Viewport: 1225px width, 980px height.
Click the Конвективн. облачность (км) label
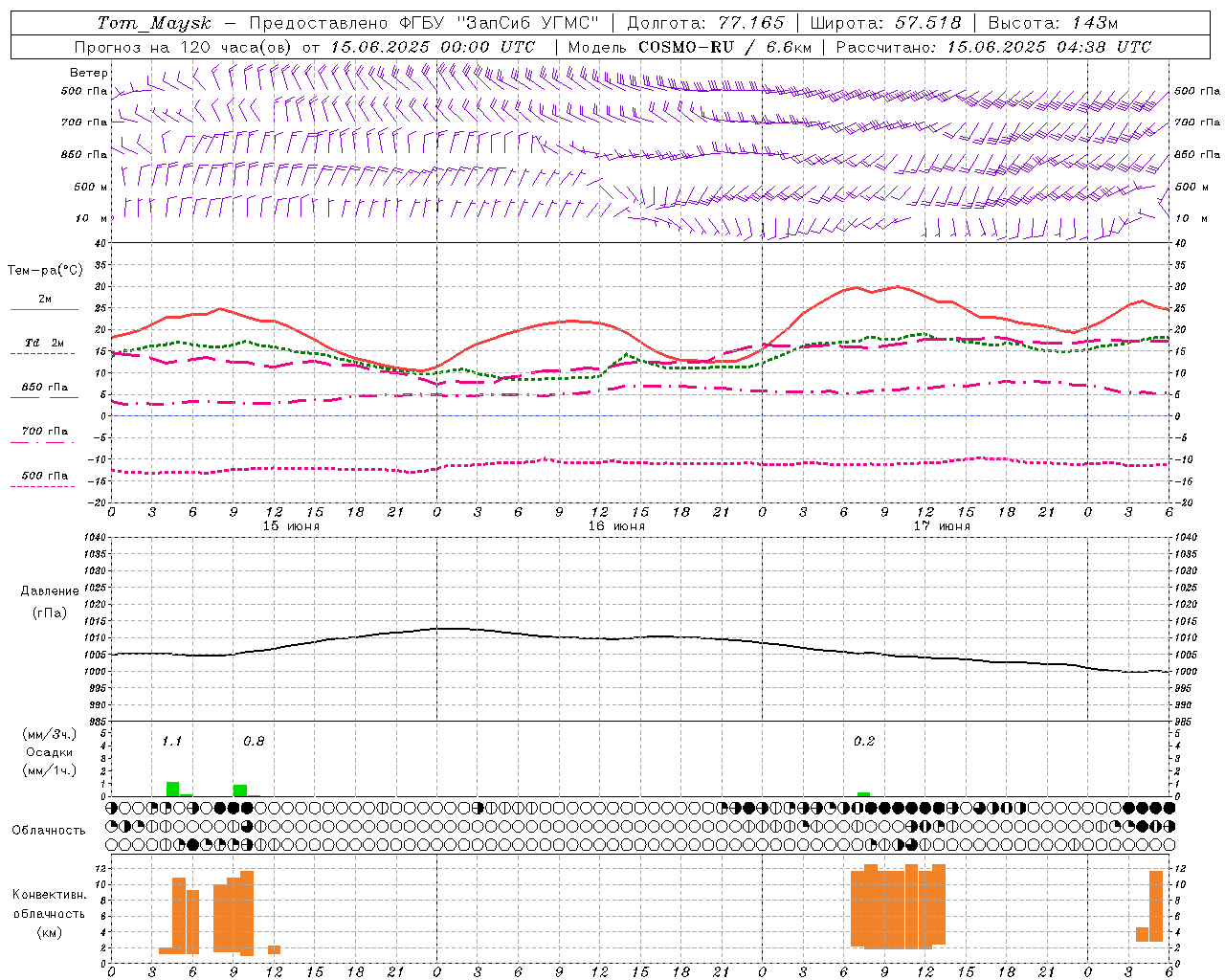[49, 913]
